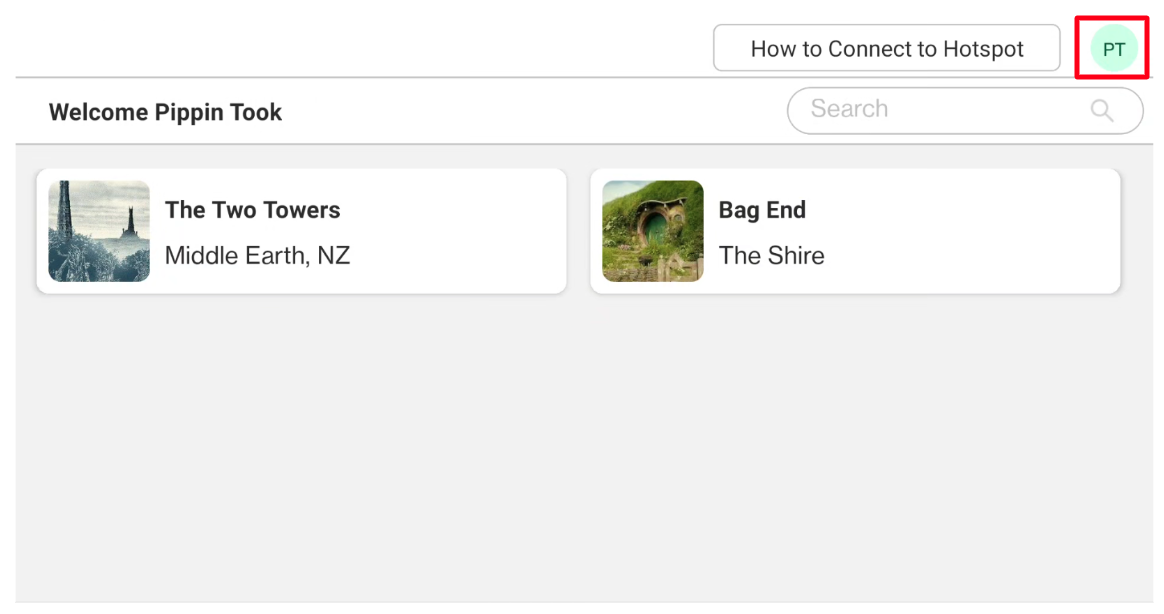Click the initials PT in the green circle
The image size is (1164, 614).
tap(1114, 50)
